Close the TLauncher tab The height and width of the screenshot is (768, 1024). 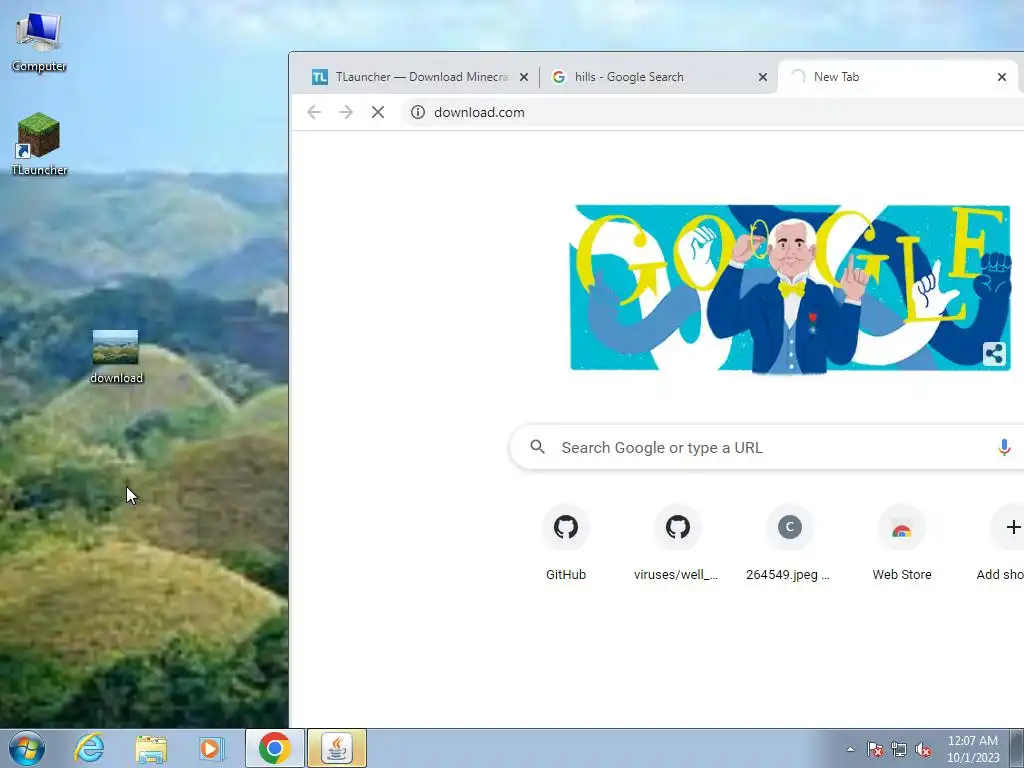(524, 77)
